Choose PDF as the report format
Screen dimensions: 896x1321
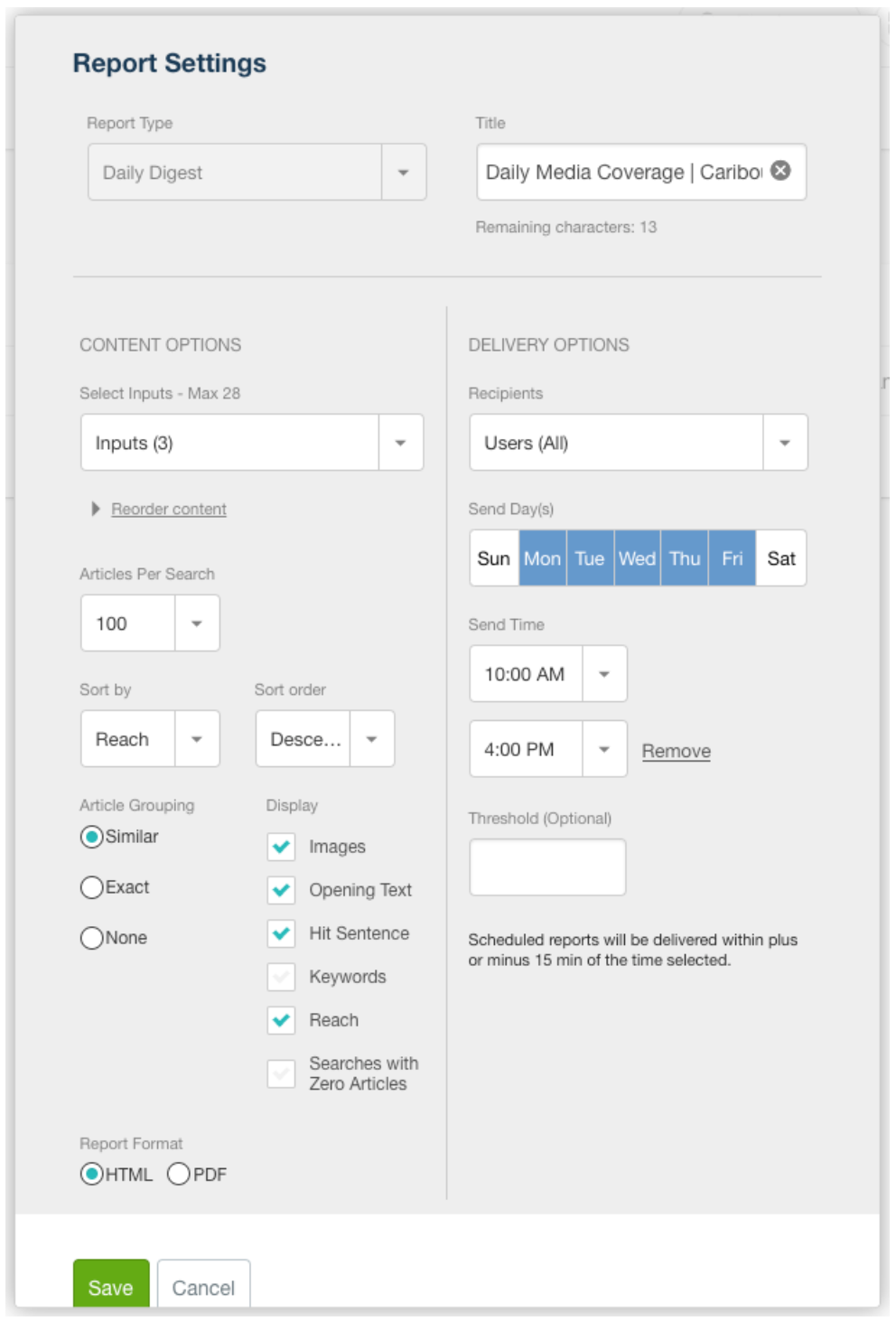[179, 1174]
